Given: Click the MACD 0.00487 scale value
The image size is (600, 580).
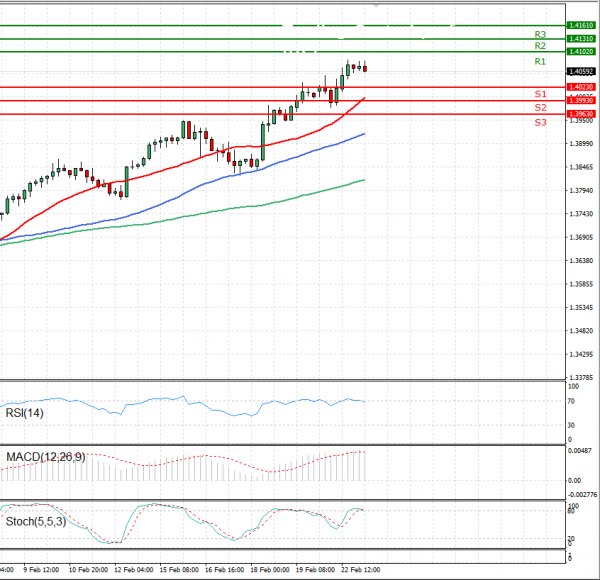Looking at the screenshot, I should pos(580,451).
